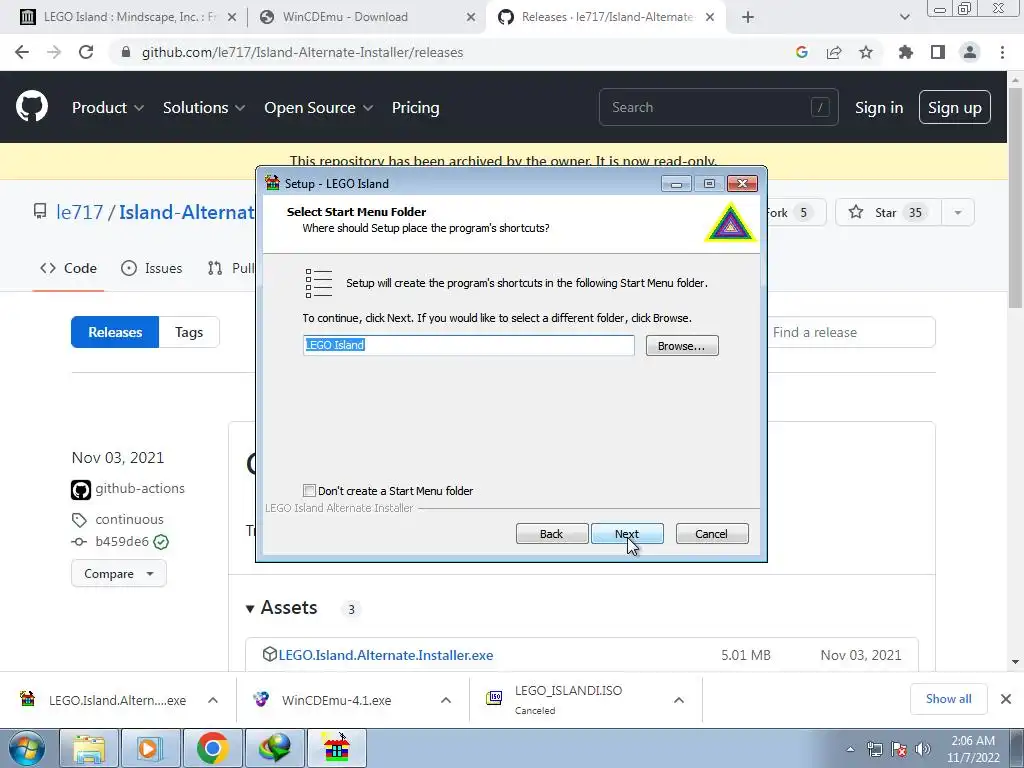Click Chrome's forward arrow
The width and height of the screenshot is (1024, 768).
(x=54, y=52)
